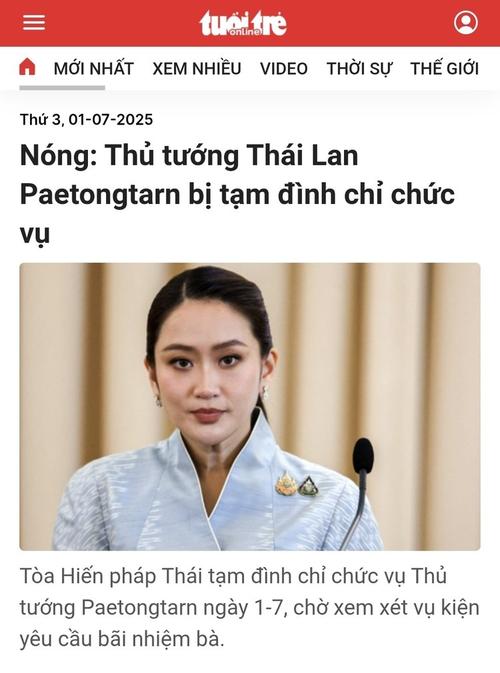Image resolution: width=500 pixels, height=673 pixels.
Task: Open the headline about Thủ tướng Thái Lan Paetongtarn
Action: (x=237, y=194)
